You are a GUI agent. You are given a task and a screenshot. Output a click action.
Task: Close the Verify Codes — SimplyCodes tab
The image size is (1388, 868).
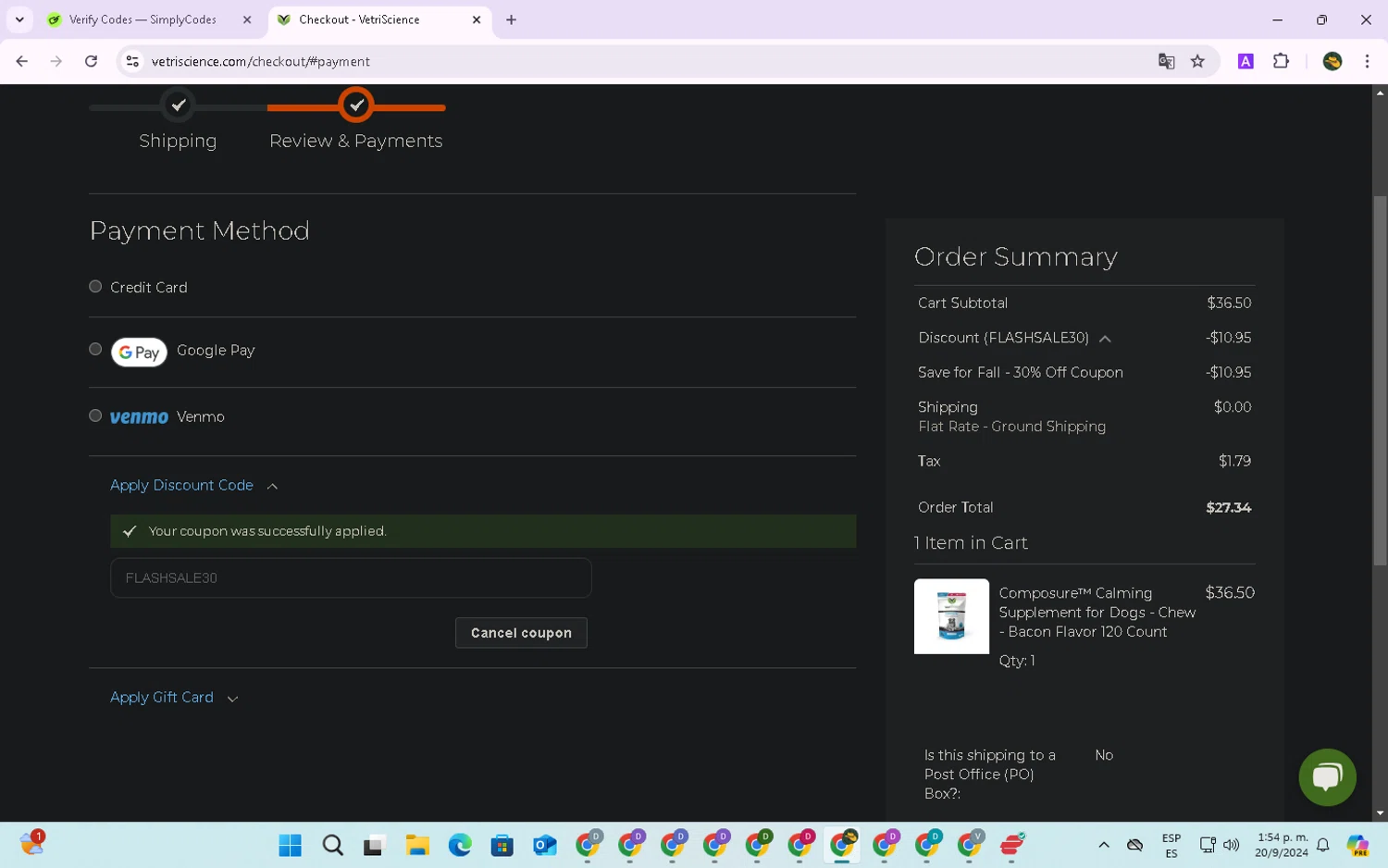point(247,19)
